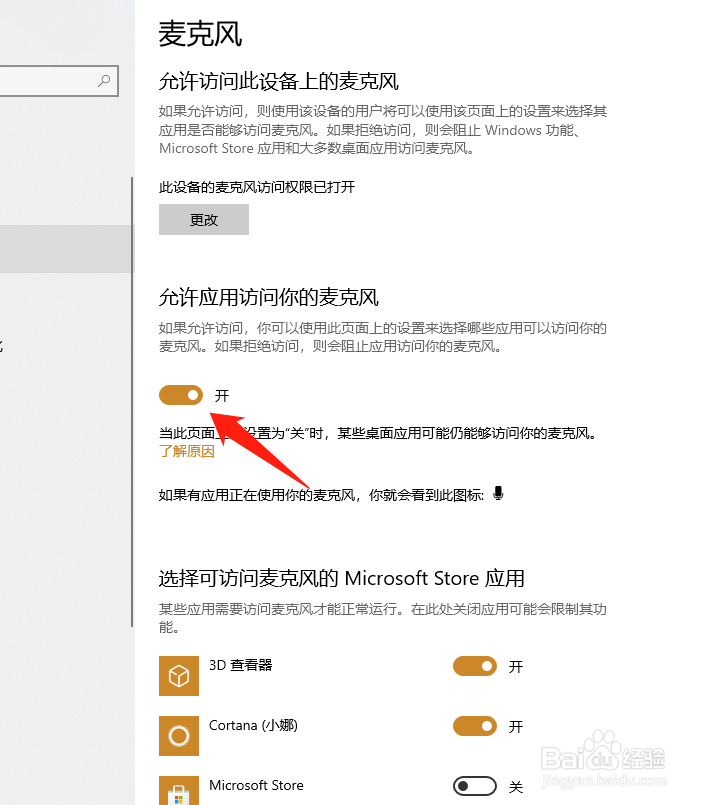
Task: Click the search magnifier icon
Action: pos(104,81)
